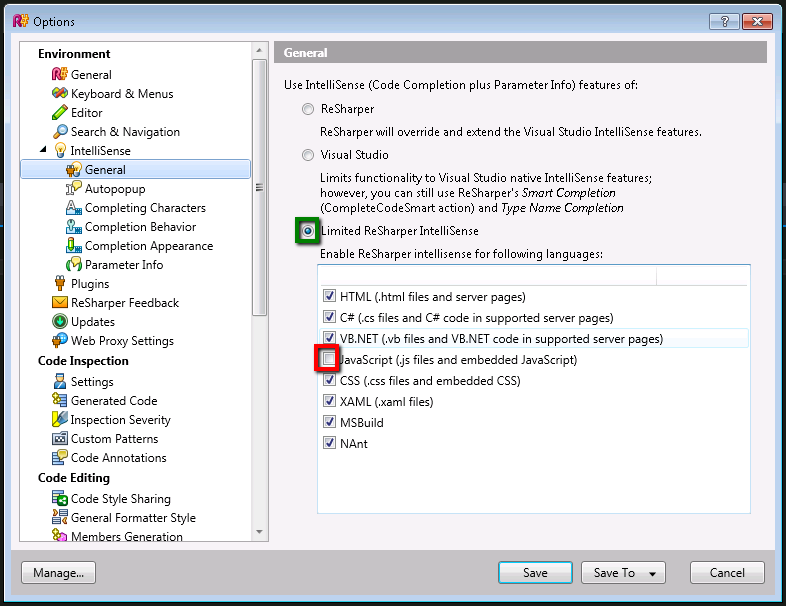The image size is (786, 606).
Task: Click the Cancel button
Action: click(x=727, y=572)
